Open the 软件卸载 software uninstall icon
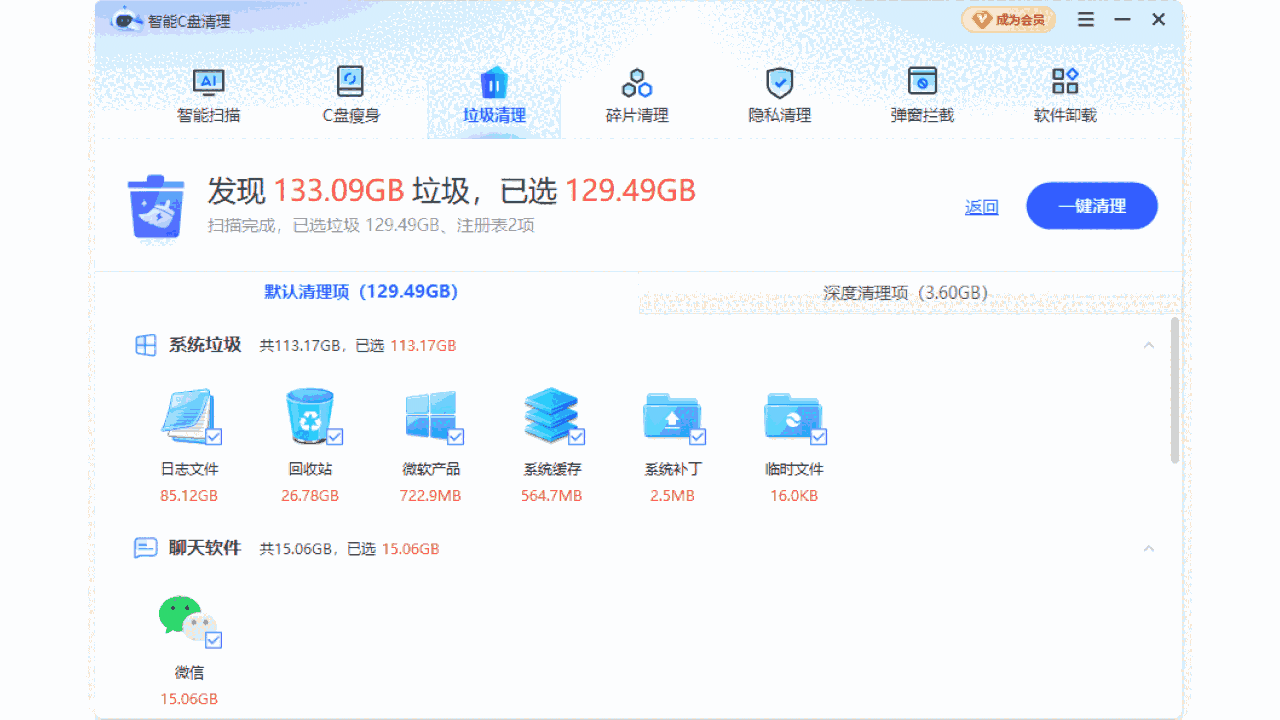The image size is (1280, 720). click(x=1064, y=82)
